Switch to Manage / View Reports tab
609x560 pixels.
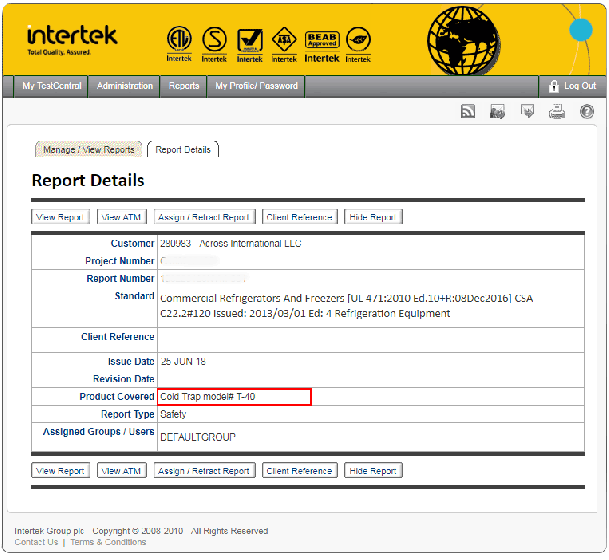pos(89,150)
